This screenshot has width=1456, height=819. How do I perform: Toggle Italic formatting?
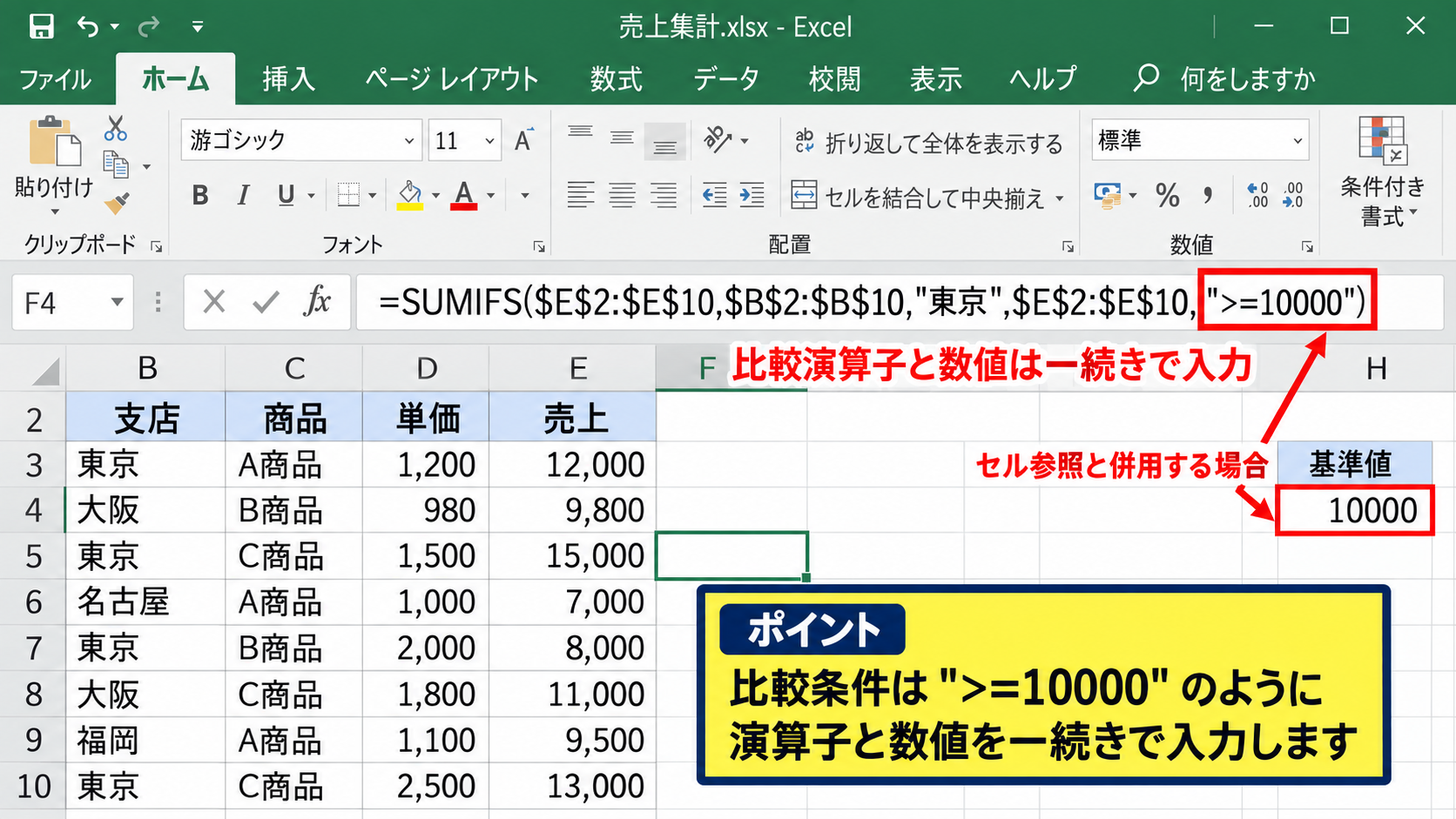point(243,195)
